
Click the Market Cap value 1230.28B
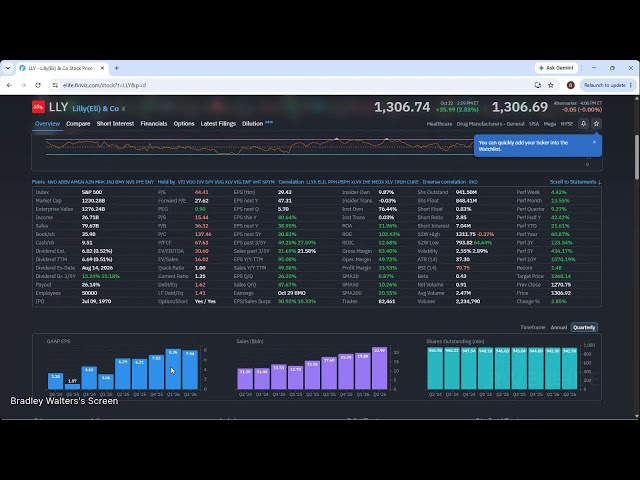tap(93, 201)
